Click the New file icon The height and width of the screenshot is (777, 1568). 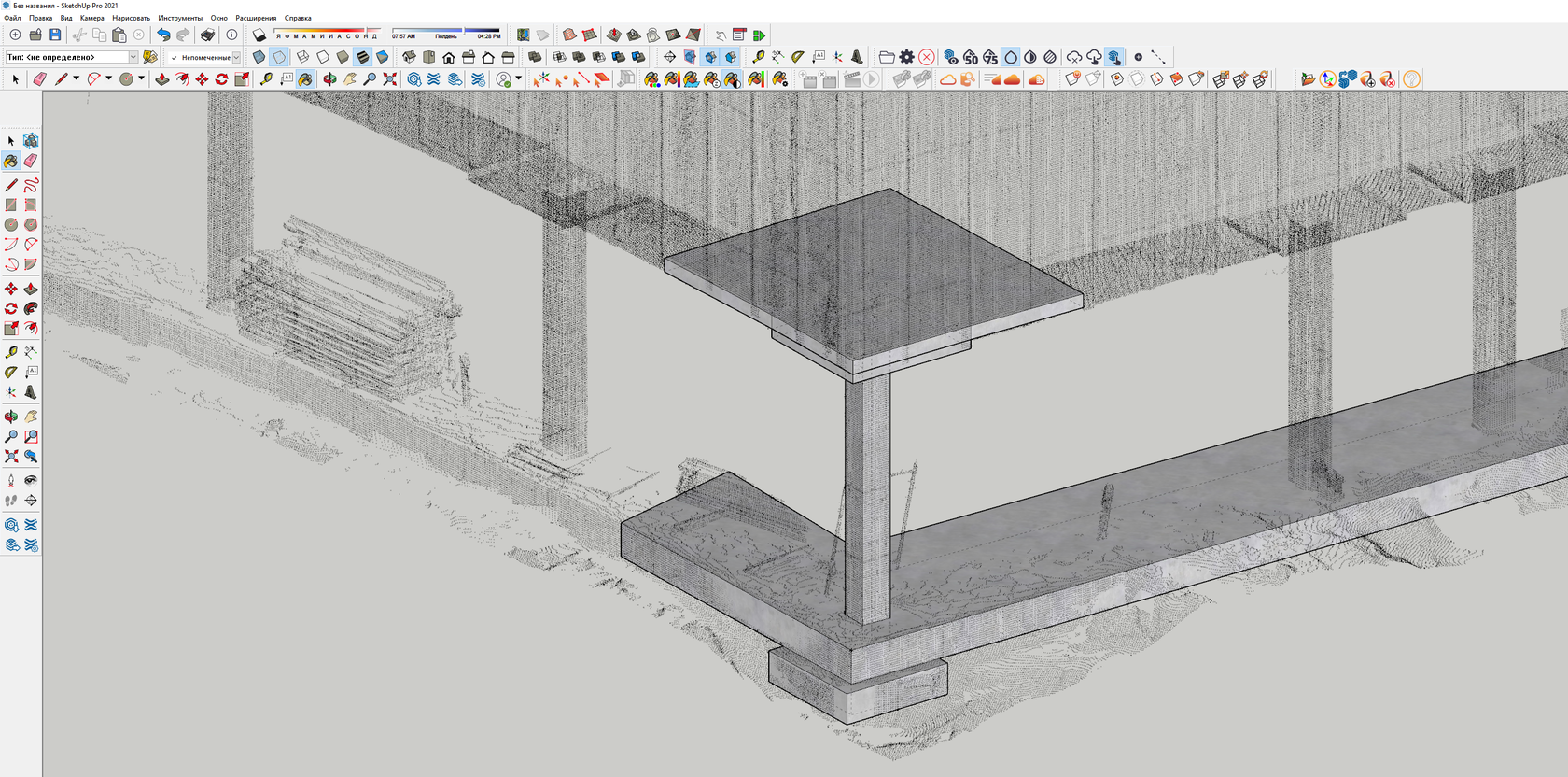point(15,35)
